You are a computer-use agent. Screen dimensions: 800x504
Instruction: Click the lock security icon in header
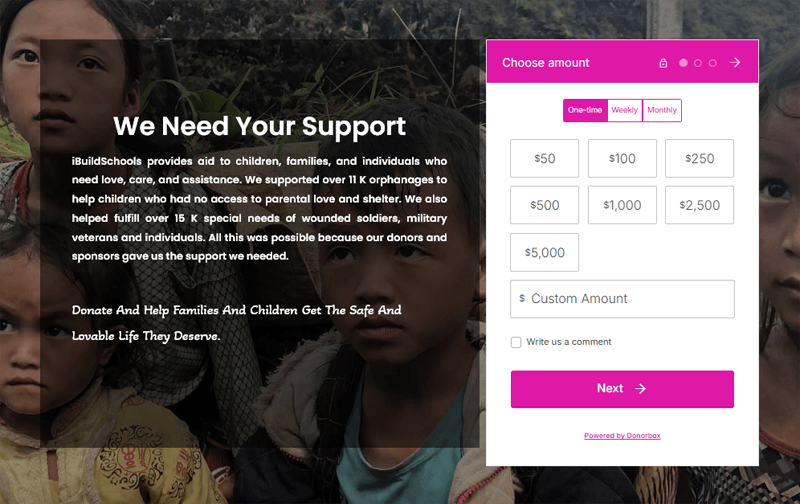[x=663, y=63]
